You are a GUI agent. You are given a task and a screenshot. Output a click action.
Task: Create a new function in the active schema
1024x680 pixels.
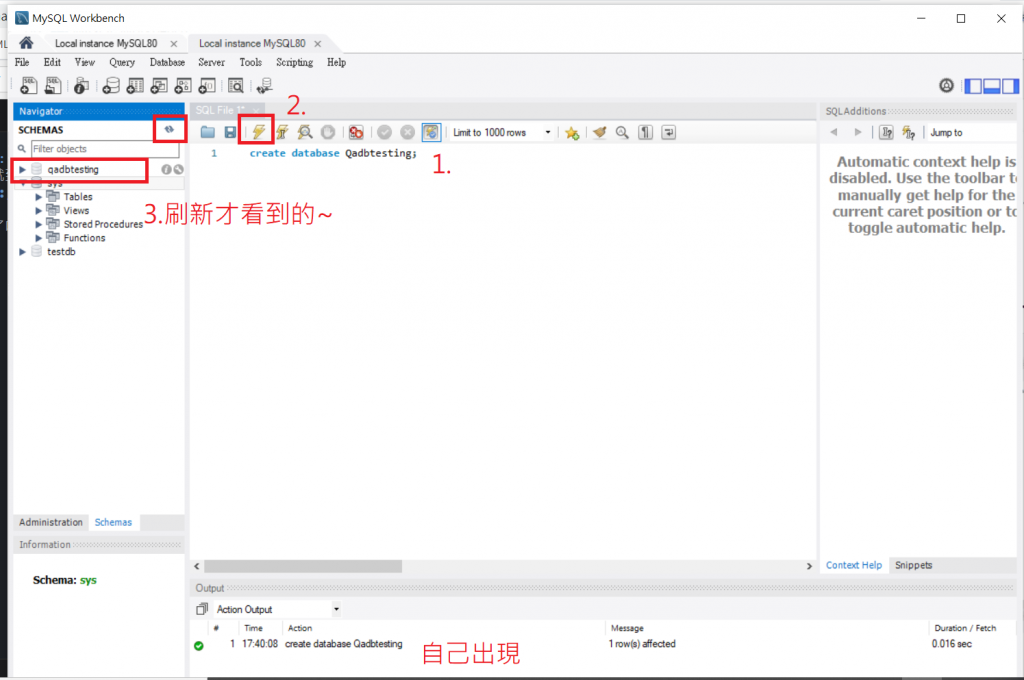pyautogui.click(x=207, y=86)
